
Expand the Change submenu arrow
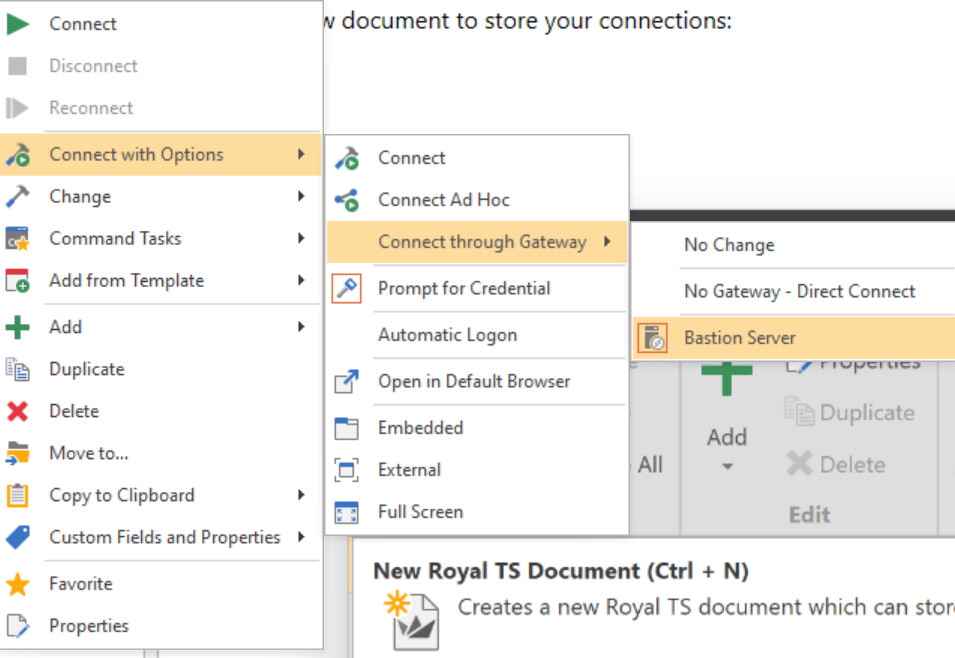pyautogui.click(x=300, y=197)
